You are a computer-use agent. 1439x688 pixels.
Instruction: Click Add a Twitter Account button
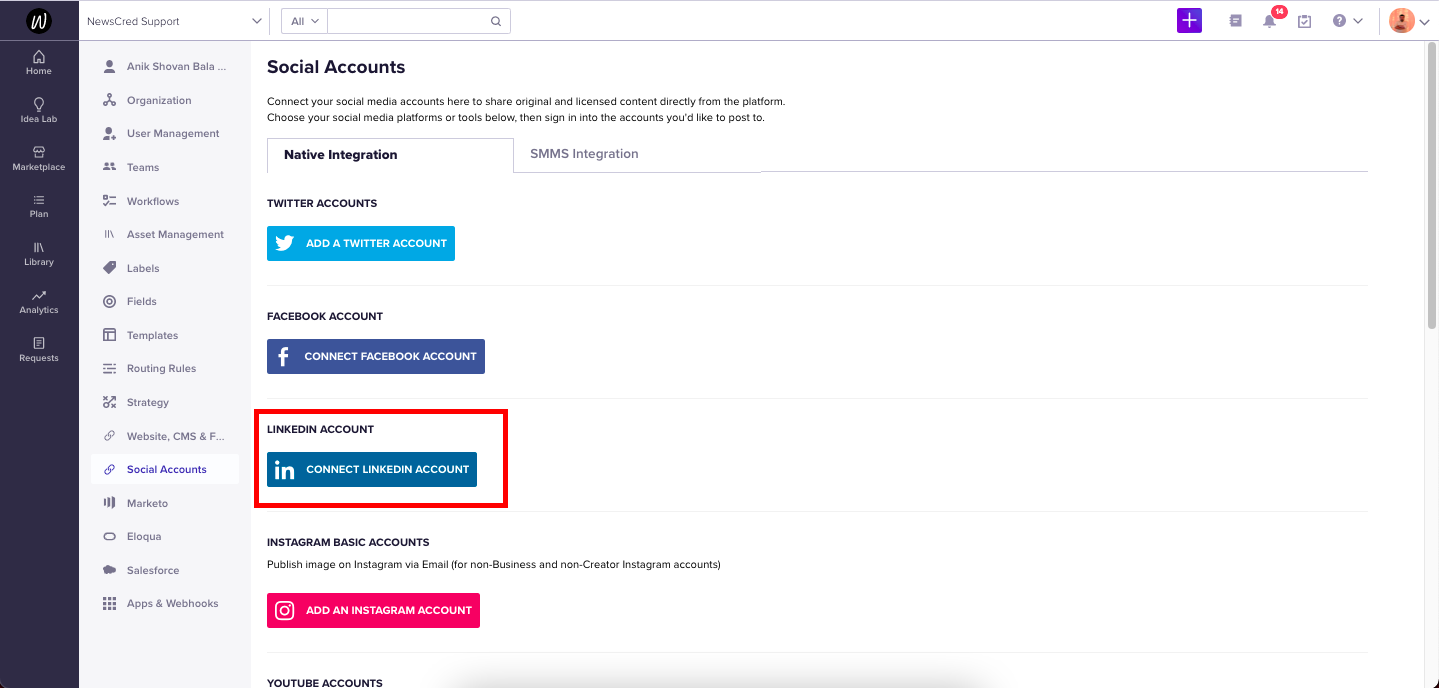[x=361, y=243]
